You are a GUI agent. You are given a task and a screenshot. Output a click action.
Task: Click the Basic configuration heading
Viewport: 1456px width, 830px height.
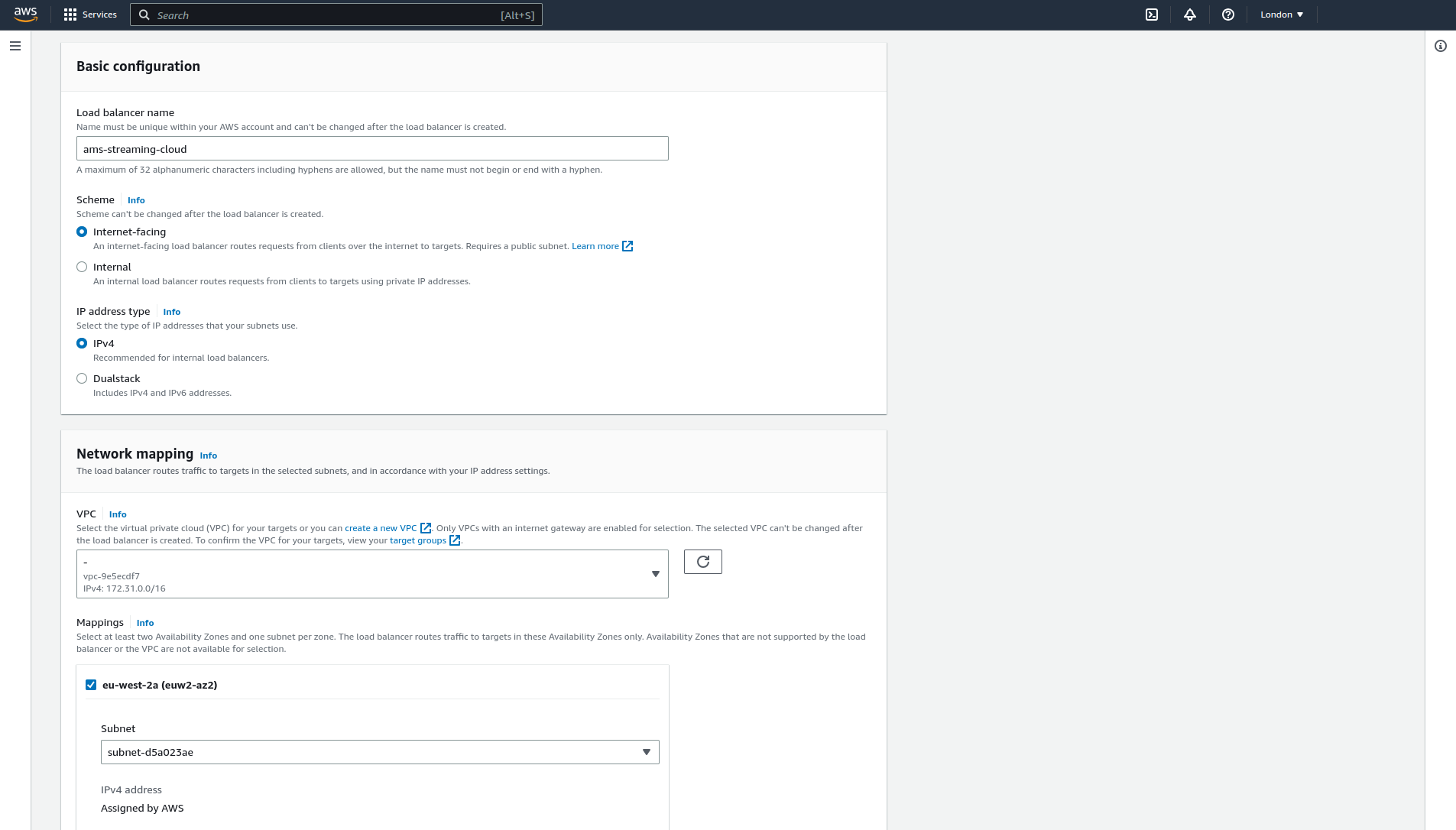pos(138,66)
